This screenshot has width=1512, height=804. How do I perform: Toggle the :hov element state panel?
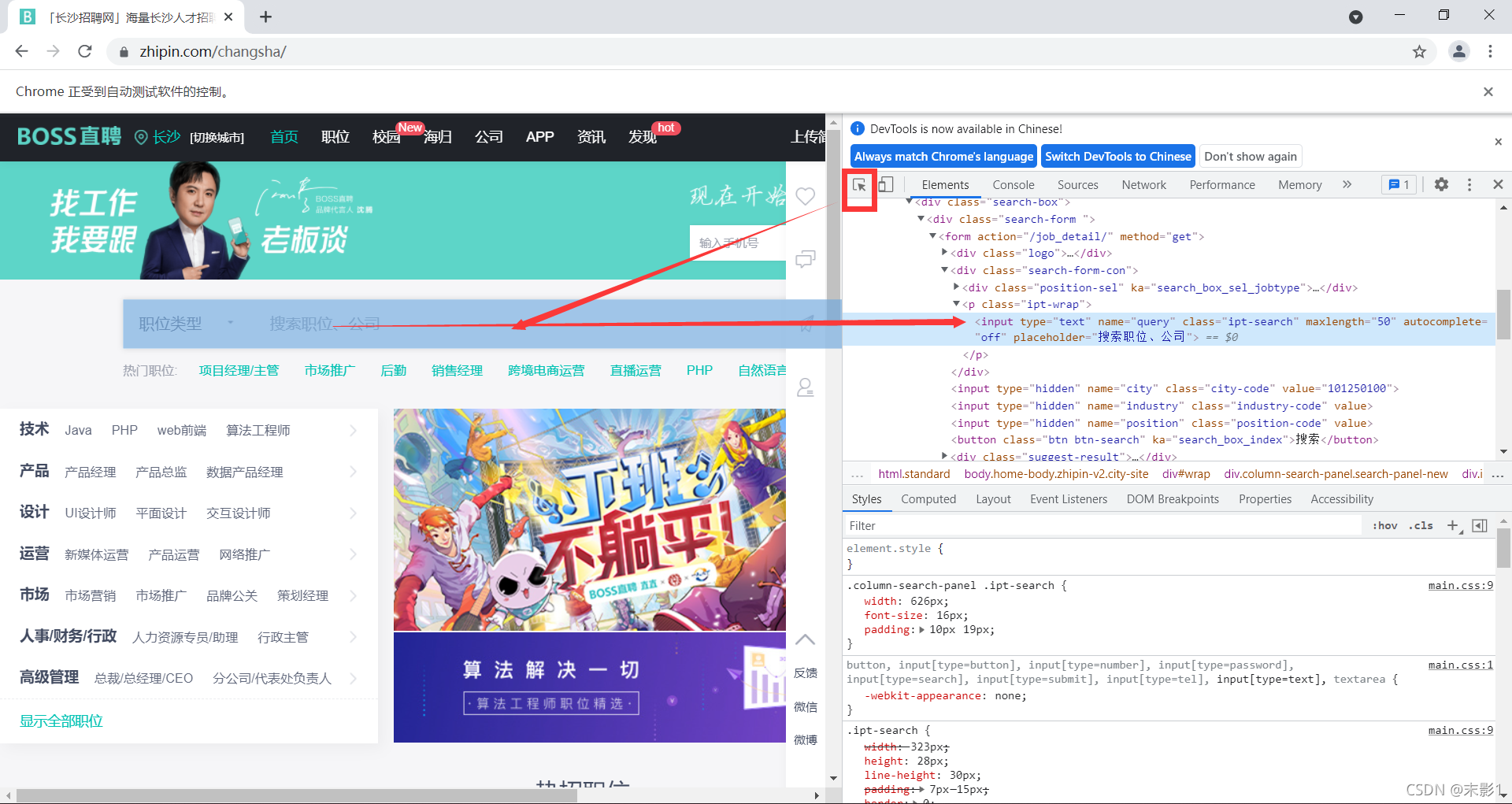coord(1384,526)
